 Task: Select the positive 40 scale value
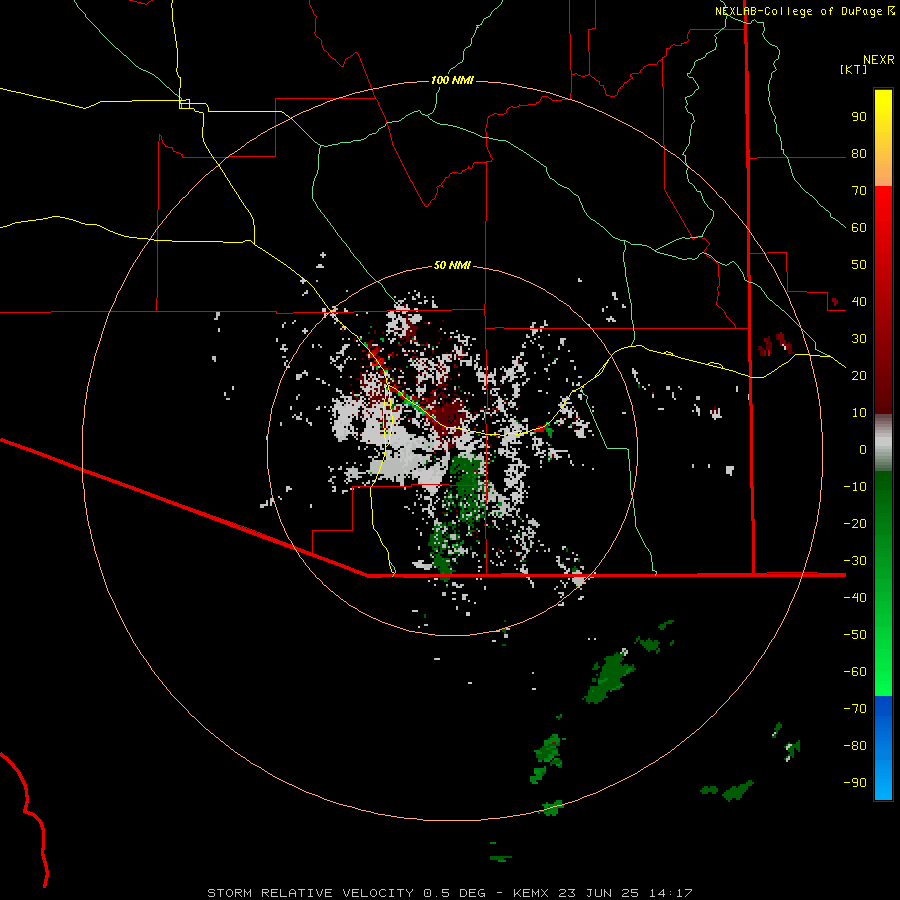[x=859, y=301]
